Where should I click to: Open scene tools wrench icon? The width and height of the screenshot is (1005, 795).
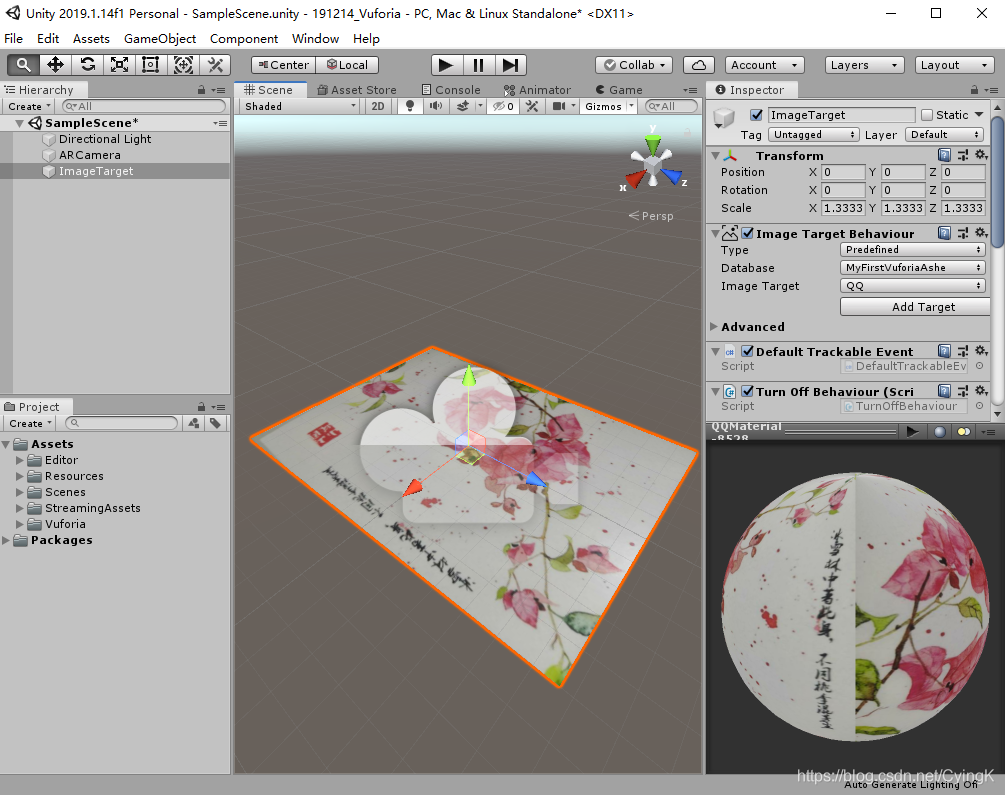(531, 106)
